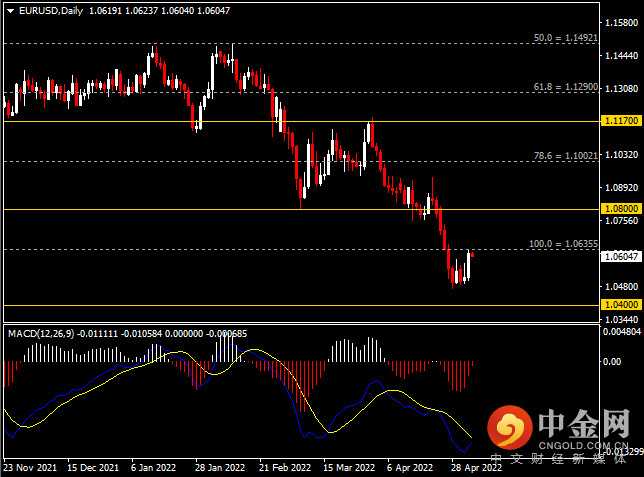Click the EURUSD,Daily chart title
This screenshot has width=644, height=477.
click(x=51, y=11)
